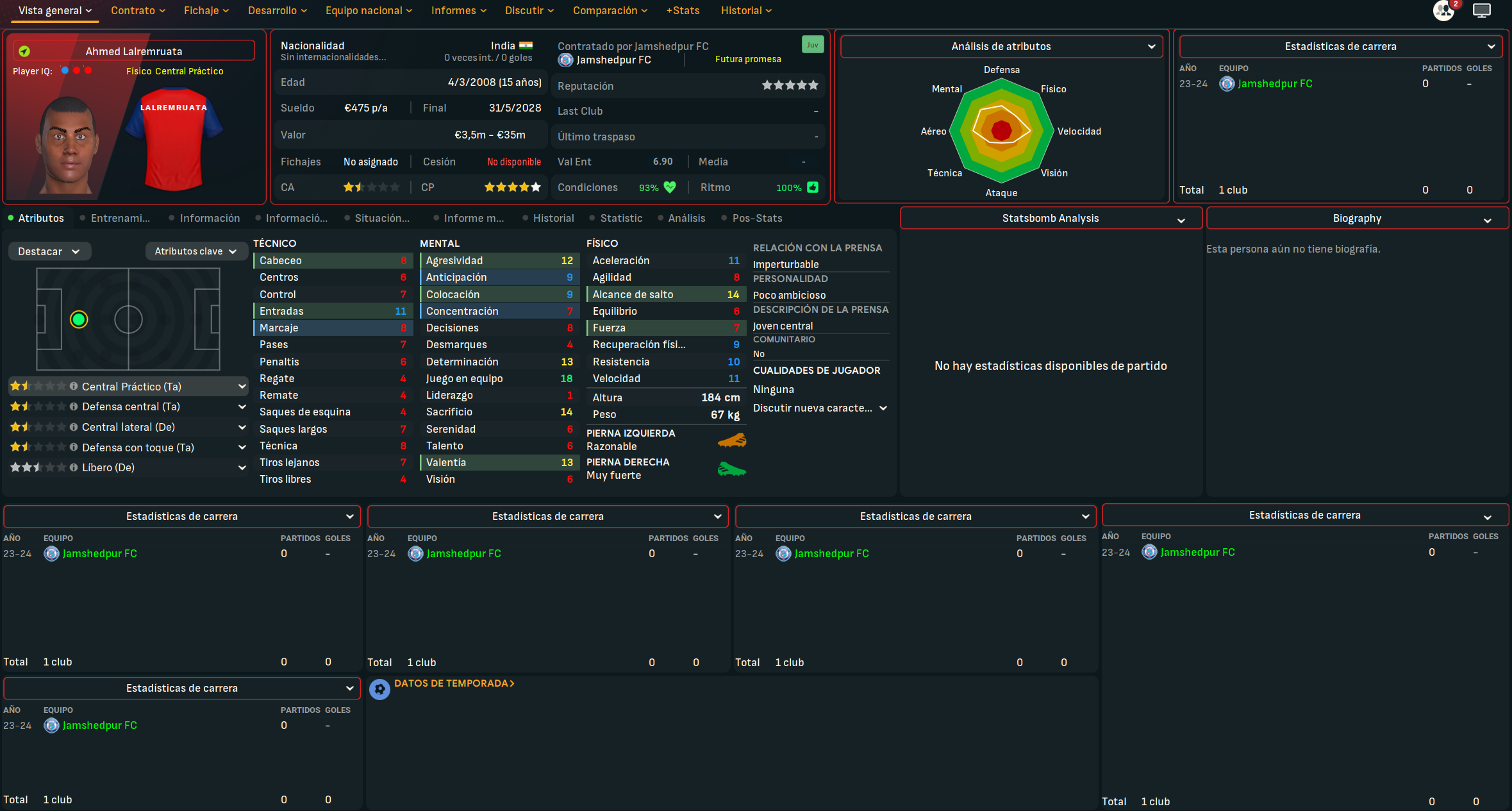This screenshot has width=1512, height=811.
Task: Open the Atributos clave dropdown
Action: pos(195,251)
